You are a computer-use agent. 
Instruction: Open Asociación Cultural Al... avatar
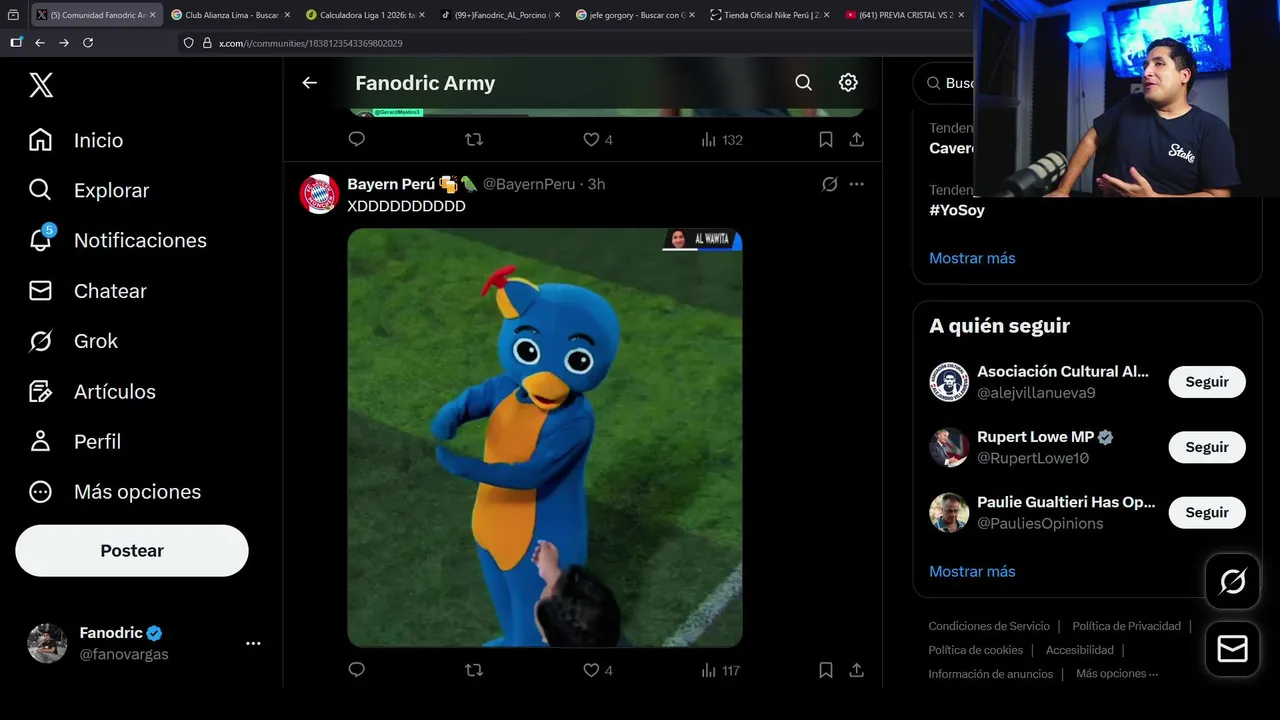coord(949,382)
